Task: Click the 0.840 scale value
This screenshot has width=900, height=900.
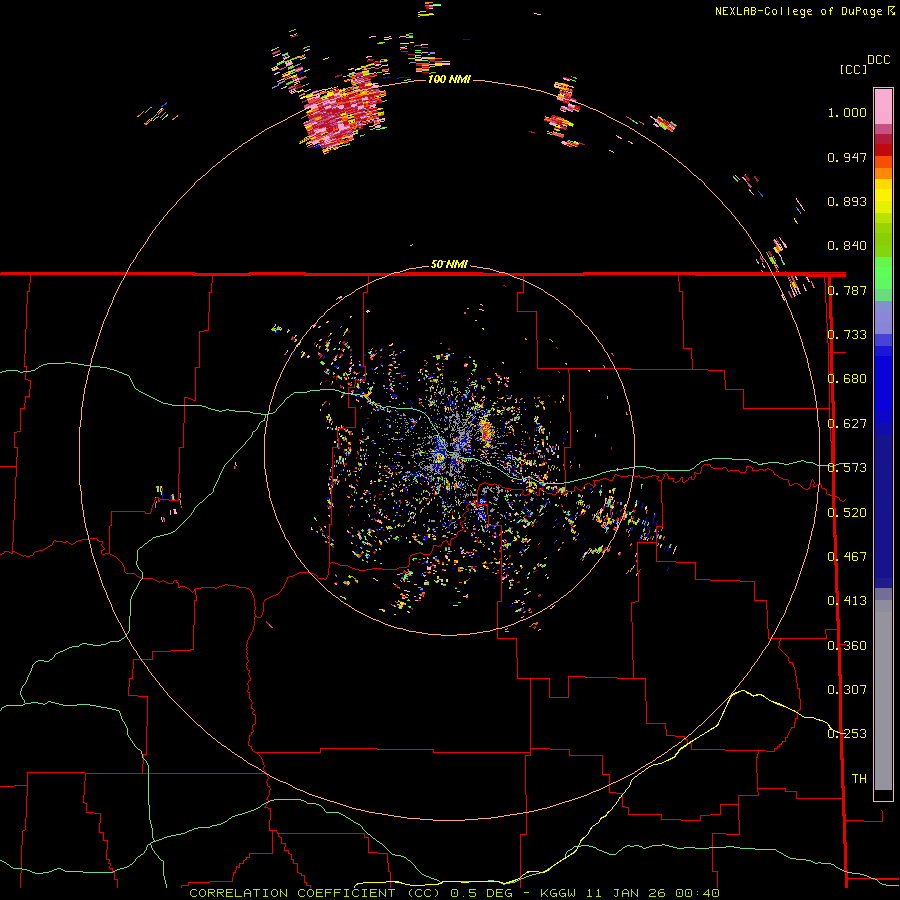Action: click(x=847, y=246)
